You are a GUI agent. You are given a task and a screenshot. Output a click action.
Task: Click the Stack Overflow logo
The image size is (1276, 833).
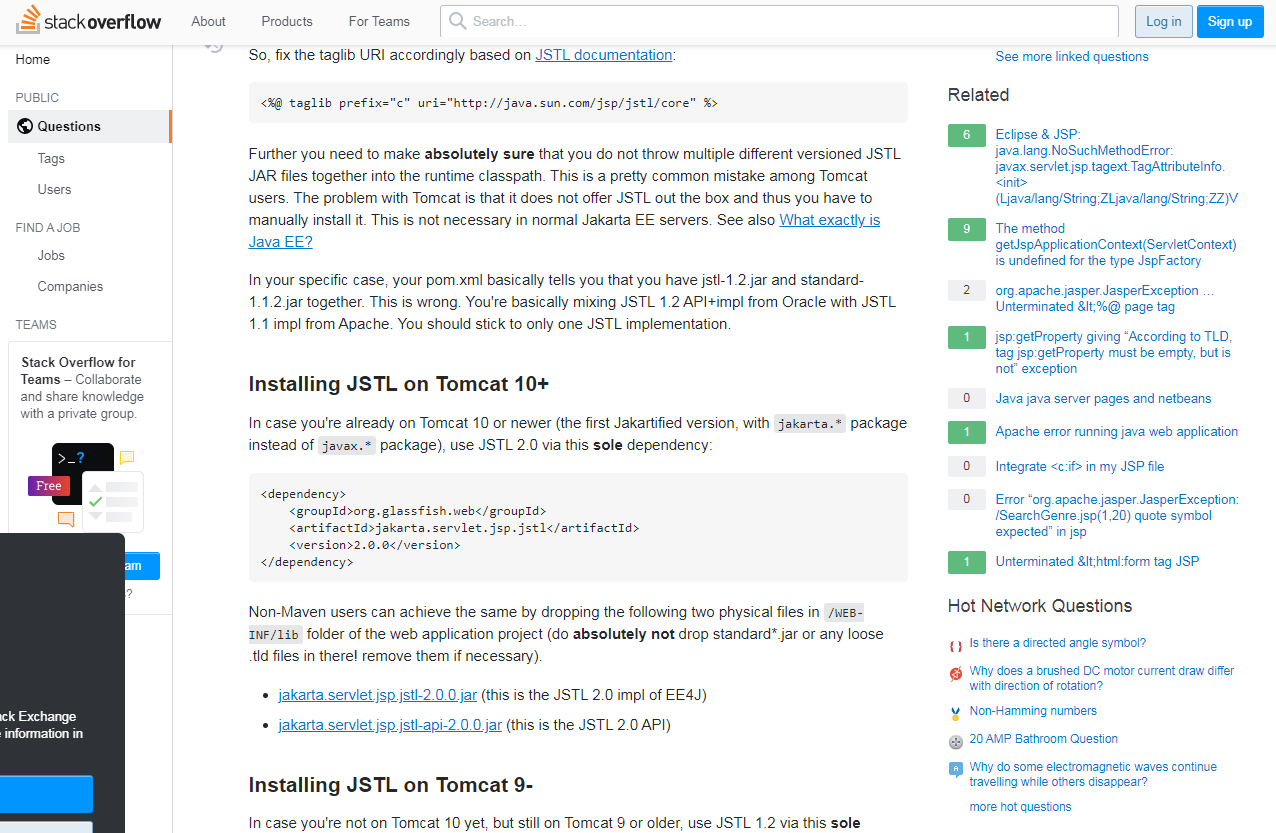click(88, 20)
